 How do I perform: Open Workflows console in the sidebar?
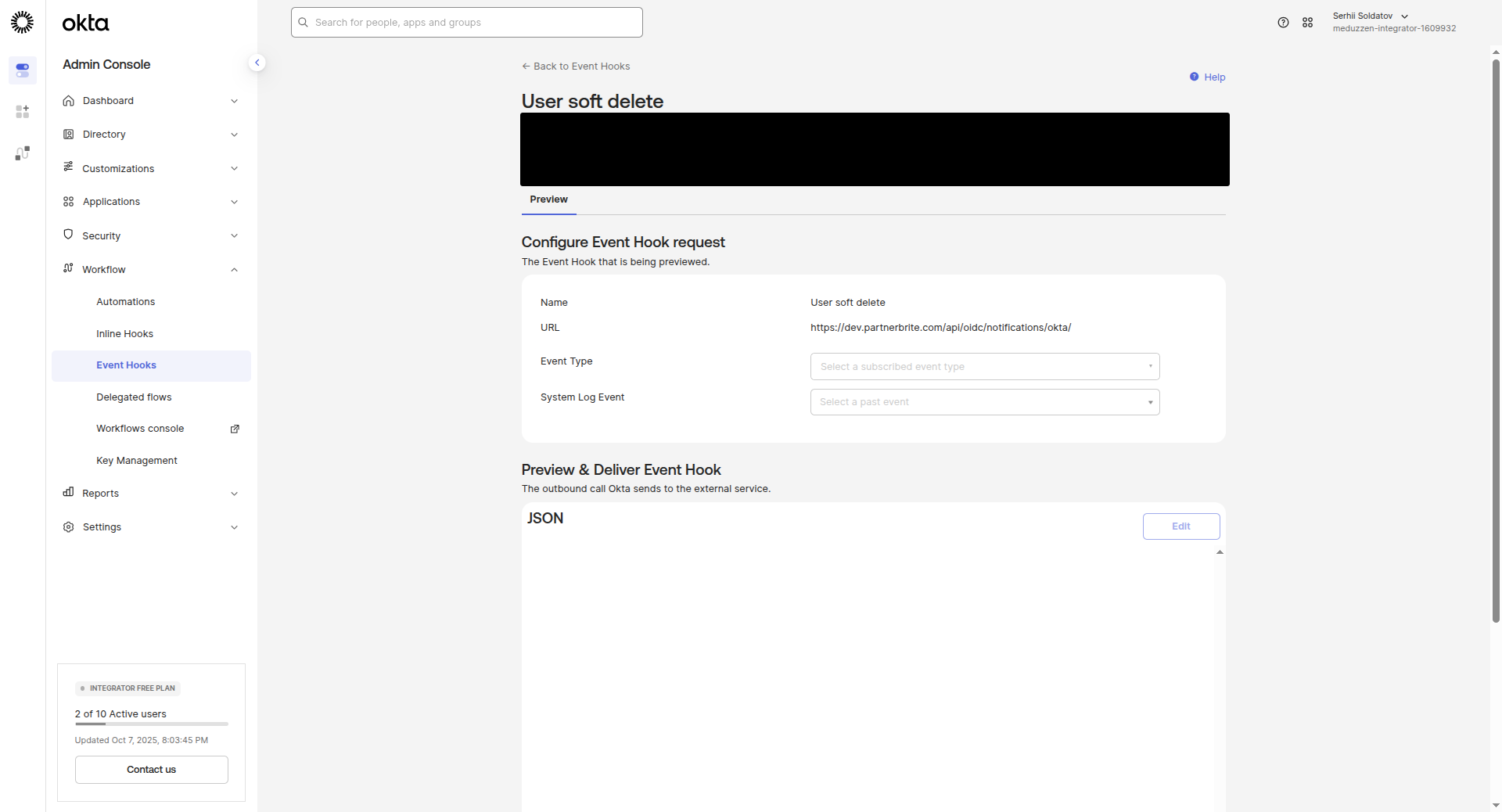click(x=140, y=429)
